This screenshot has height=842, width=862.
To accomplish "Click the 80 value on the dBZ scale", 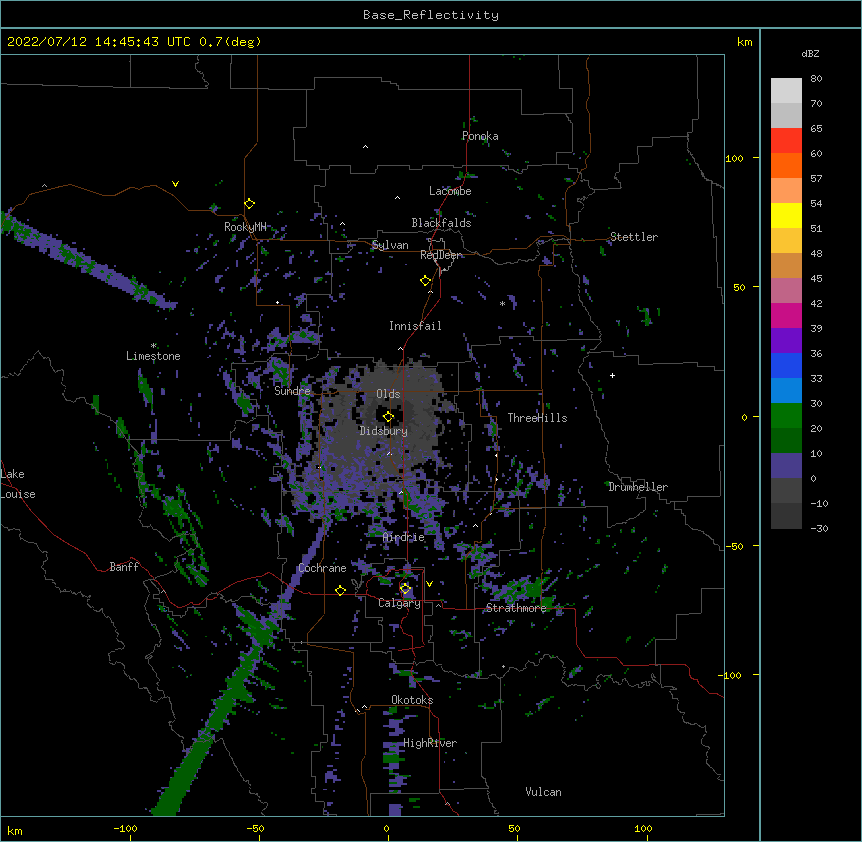I will coord(816,79).
